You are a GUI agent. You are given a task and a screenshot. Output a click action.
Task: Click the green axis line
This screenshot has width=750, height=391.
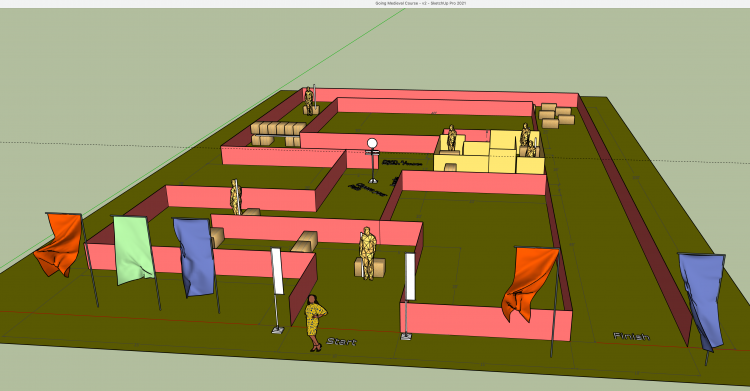[202, 139]
